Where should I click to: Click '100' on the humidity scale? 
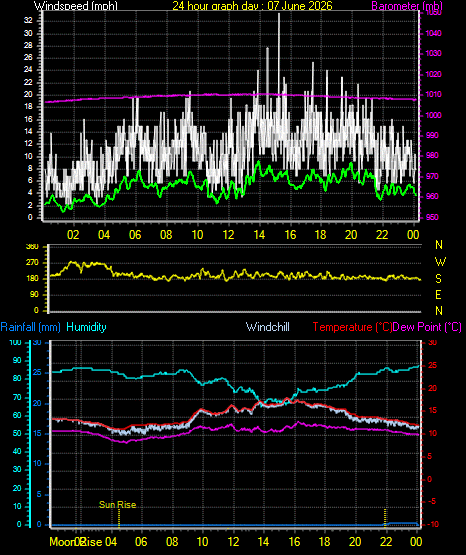click(15, 343)
